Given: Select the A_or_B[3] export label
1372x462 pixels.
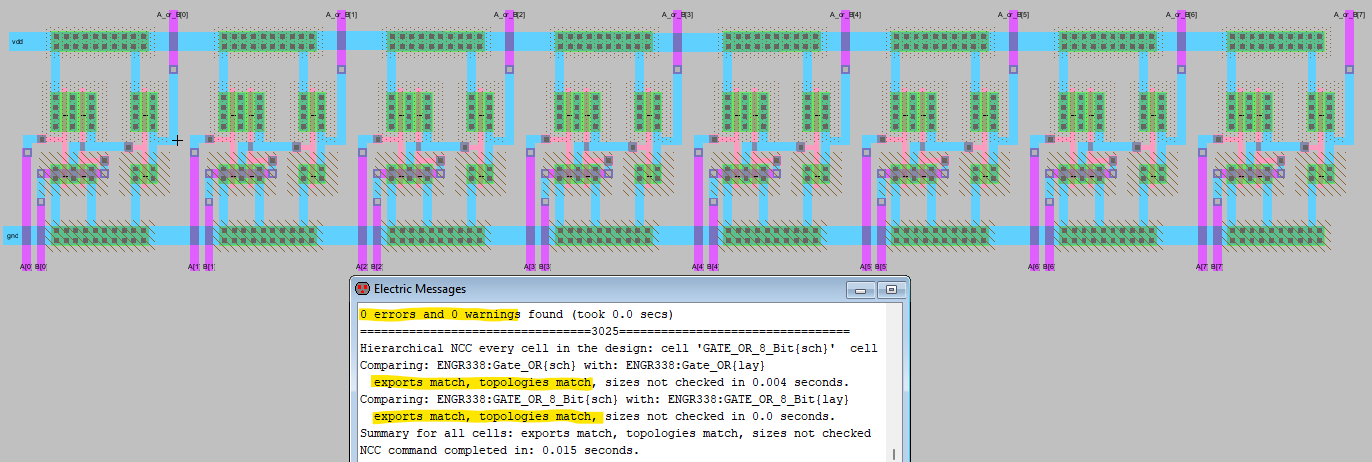Looking at the screenshot, I should tap(677, 15).
